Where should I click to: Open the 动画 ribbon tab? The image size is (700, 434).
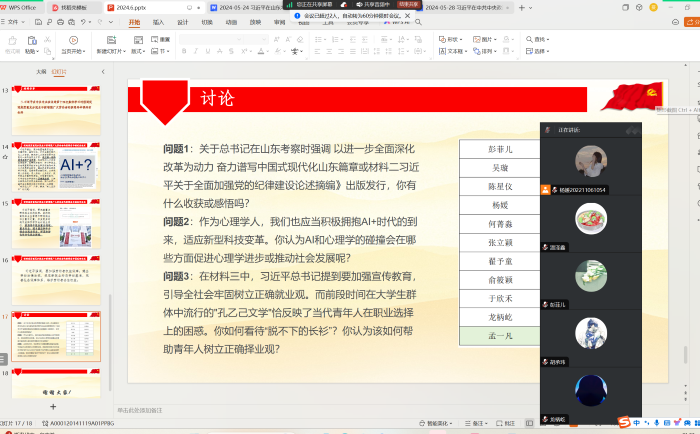[231, 21]
